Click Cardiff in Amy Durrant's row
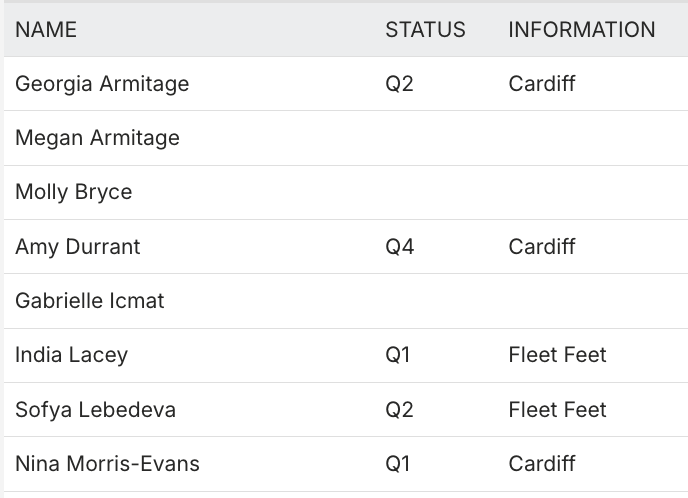The image size is (688, 498). (x=542, y=247)
